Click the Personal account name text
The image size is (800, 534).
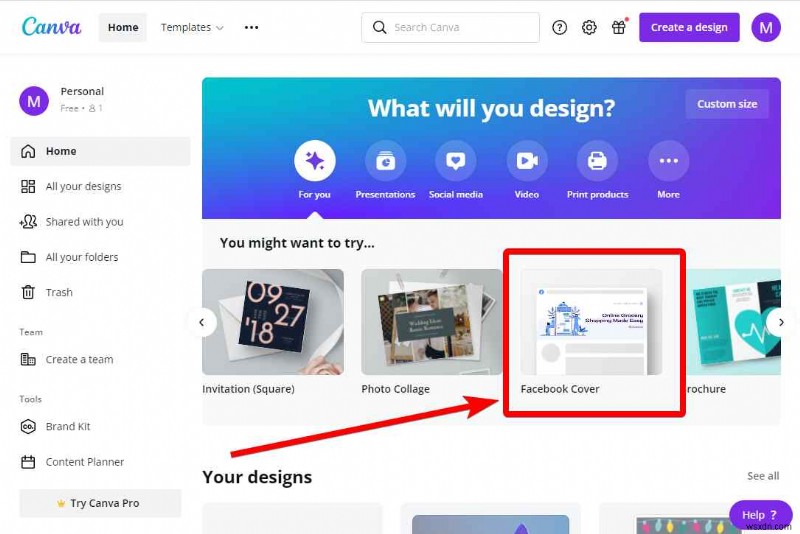tap(82, 91)
